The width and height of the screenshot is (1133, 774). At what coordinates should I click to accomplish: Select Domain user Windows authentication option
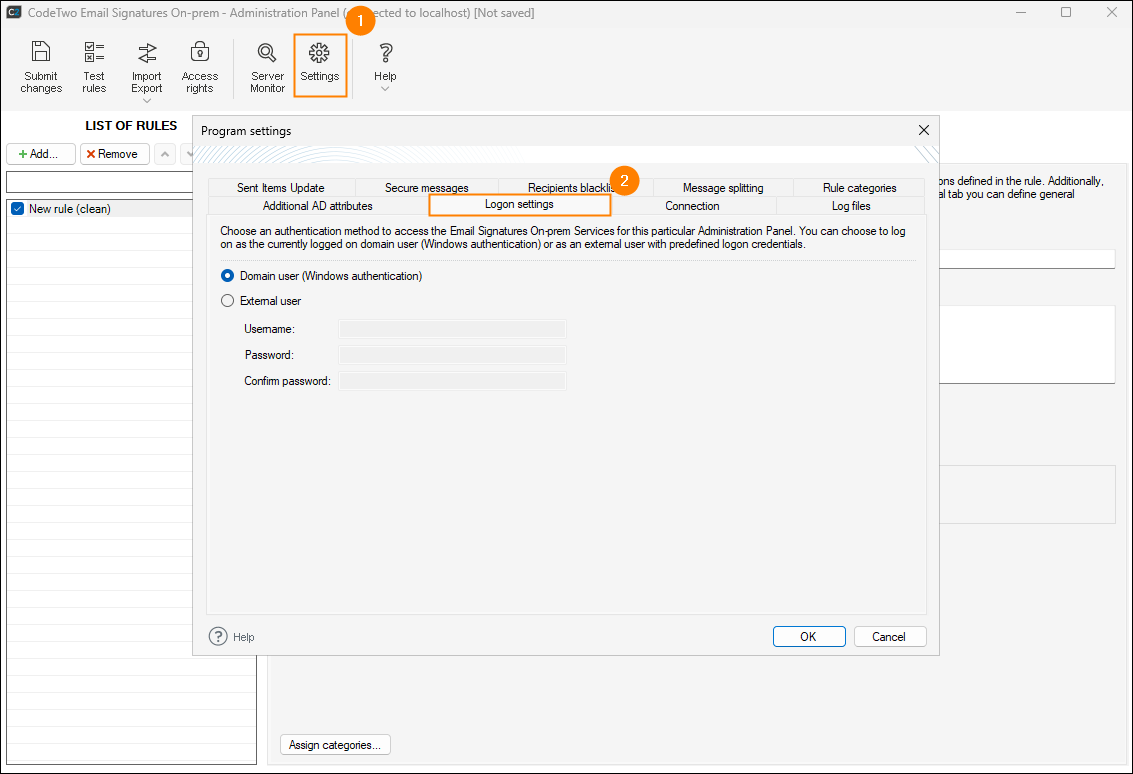[228, 276]
